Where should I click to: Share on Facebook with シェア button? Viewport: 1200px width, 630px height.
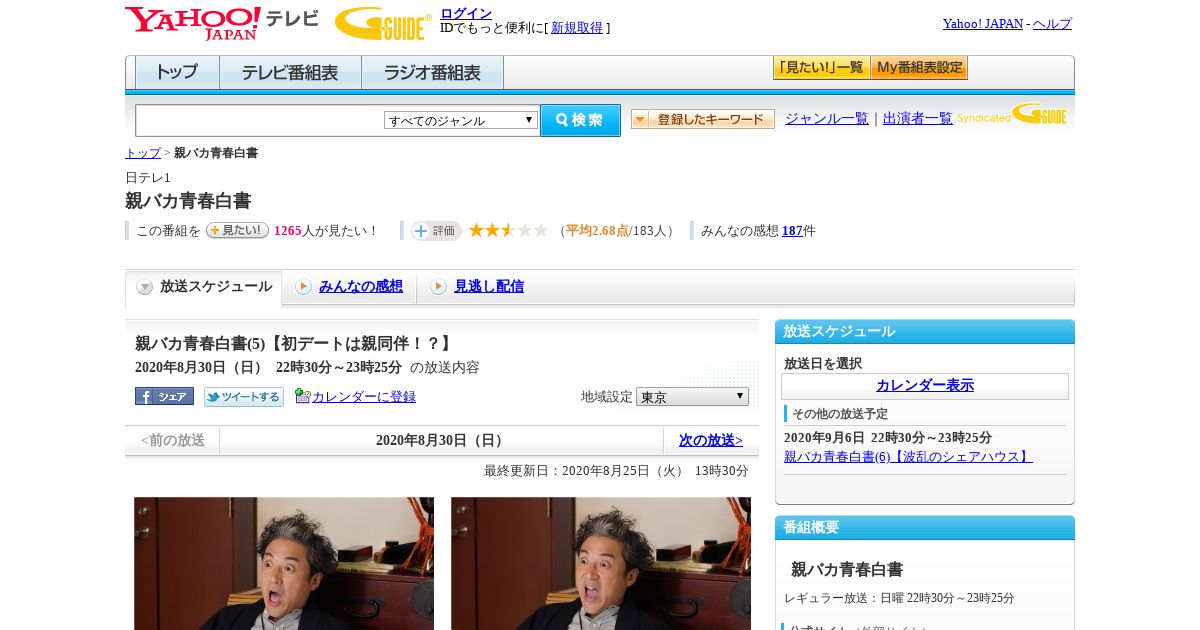164,396
